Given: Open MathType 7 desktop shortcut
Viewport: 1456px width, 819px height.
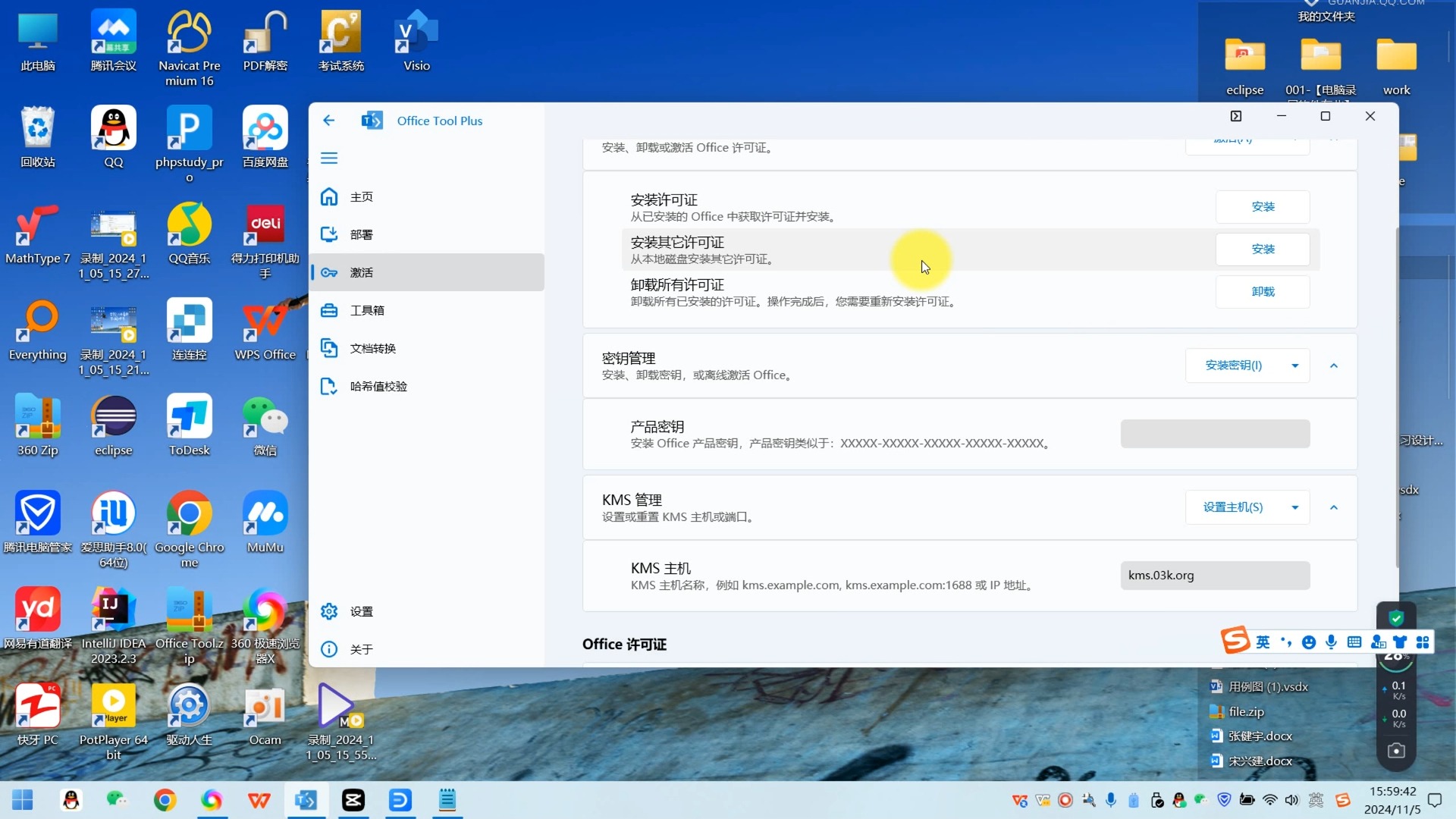Looking at the screenshot, I should tap(38, 234).
